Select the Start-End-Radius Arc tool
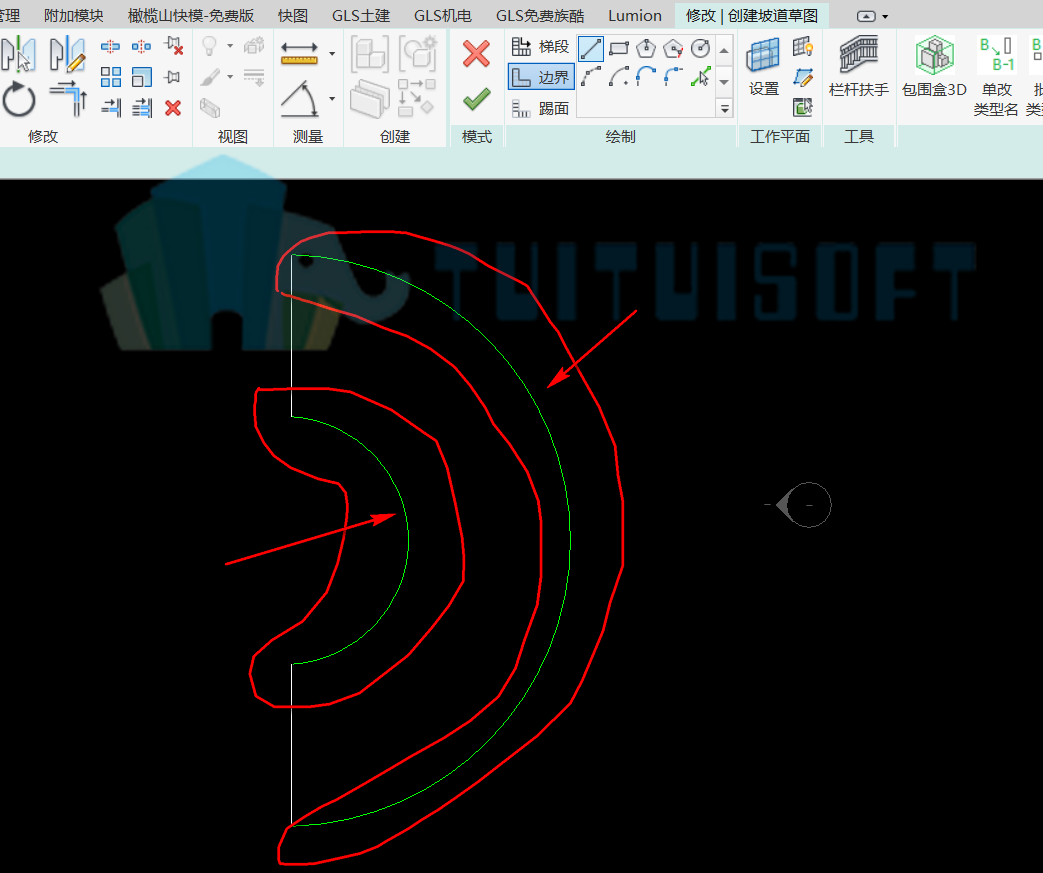The height and width of the screenshot is (873, 1043). coord(591,77)
